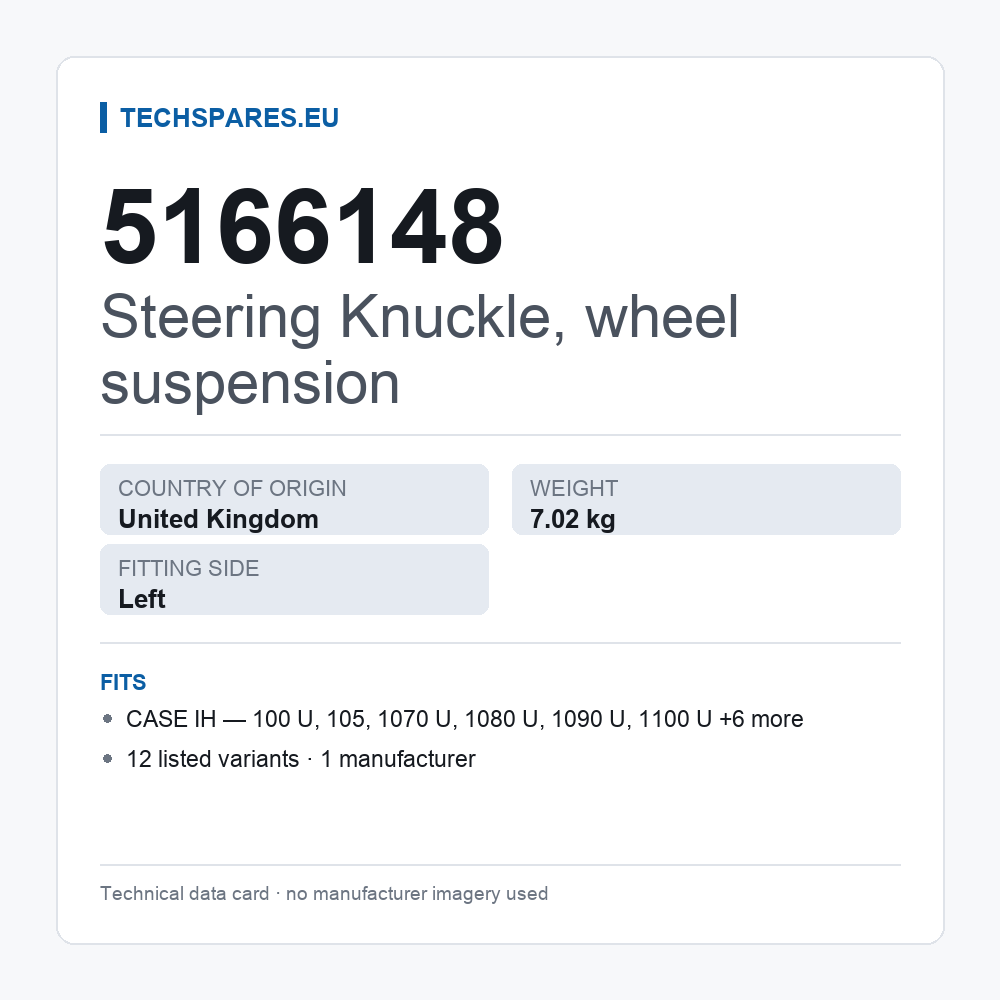1000x1000 pixels.
Task: Click the Technical data card footer note
Action: click(x=324, y=893)
